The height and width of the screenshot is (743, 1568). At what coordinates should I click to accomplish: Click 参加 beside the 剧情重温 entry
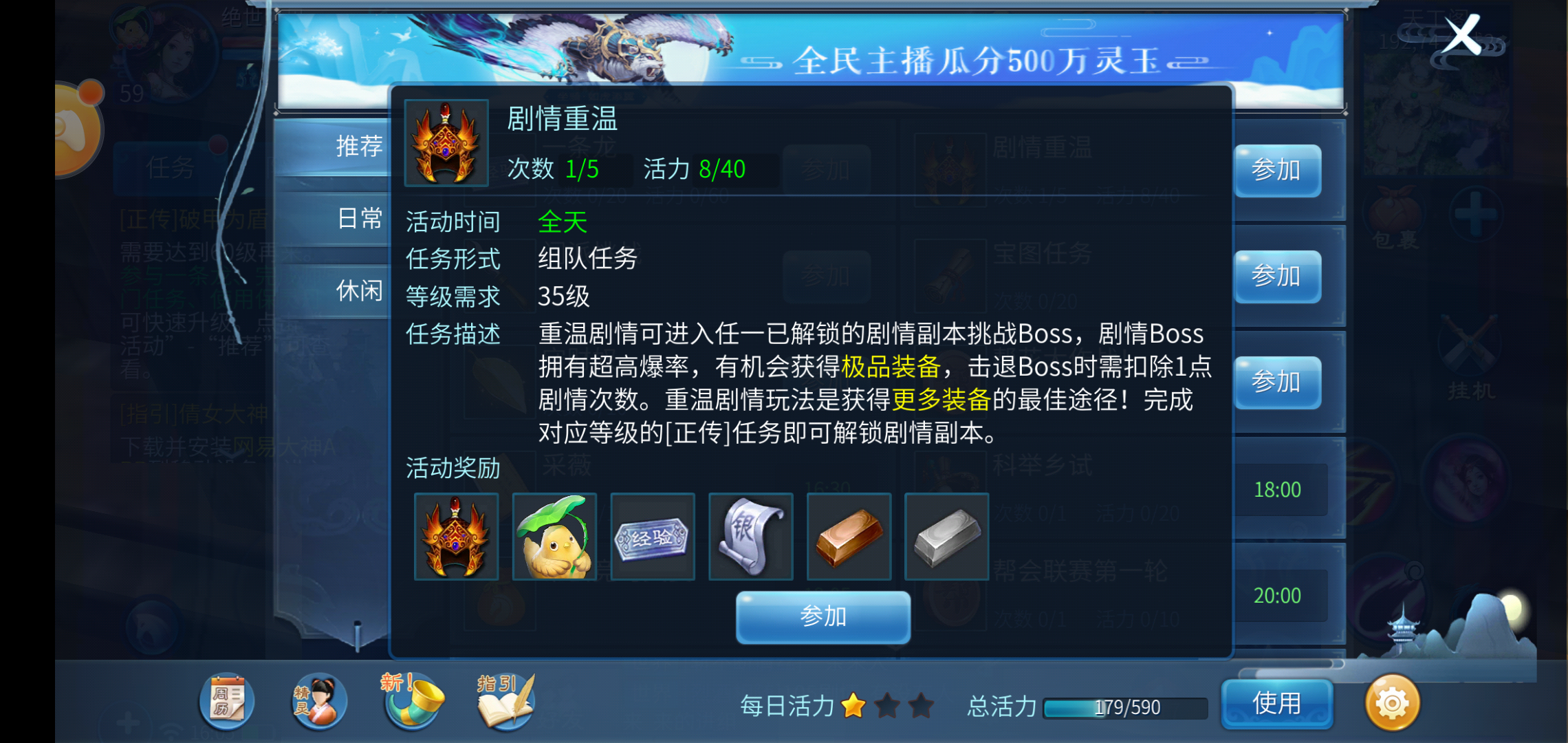pos(1277,170)
